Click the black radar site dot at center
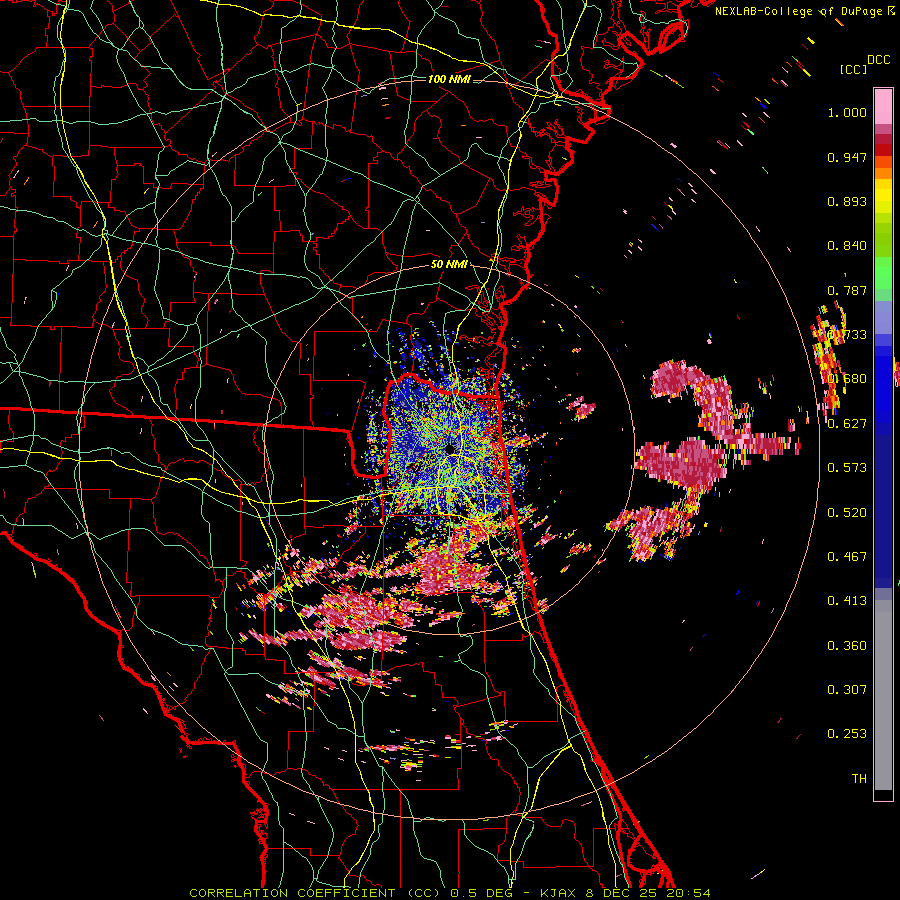900x900 pixels. [x=450, y=449]
